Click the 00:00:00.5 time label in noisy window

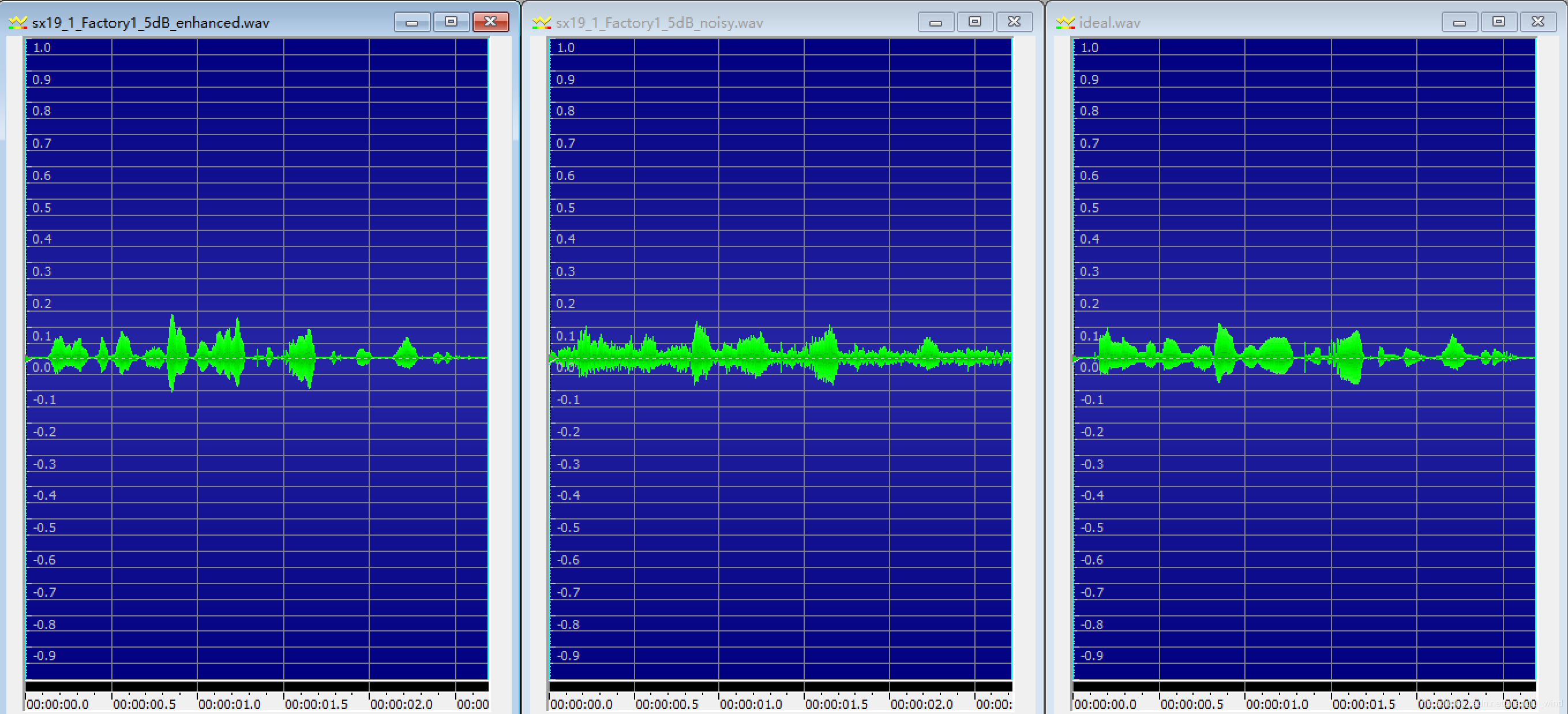pos(667,704)
